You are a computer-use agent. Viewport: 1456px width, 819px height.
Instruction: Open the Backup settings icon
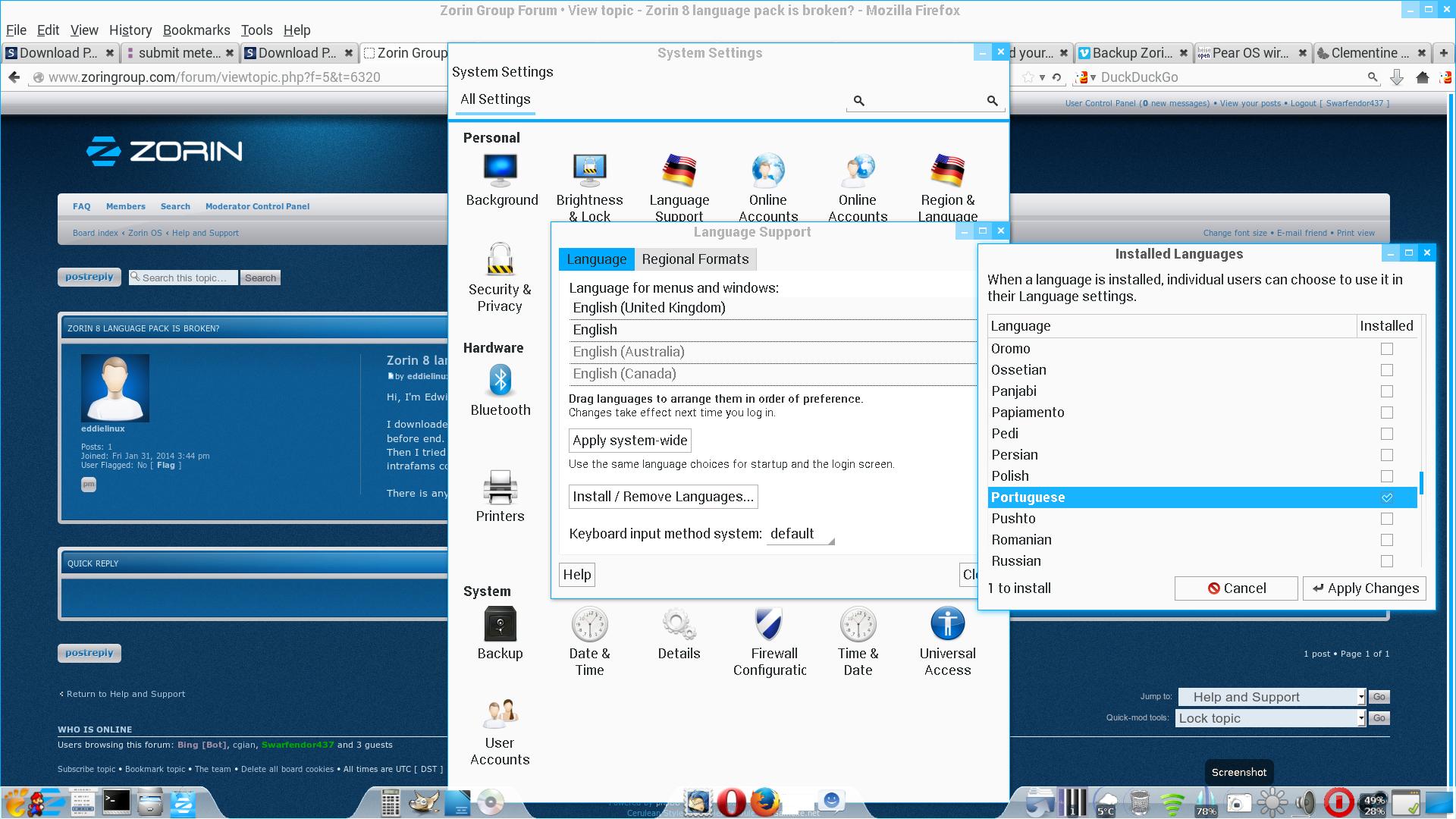[x=500, y=625]
